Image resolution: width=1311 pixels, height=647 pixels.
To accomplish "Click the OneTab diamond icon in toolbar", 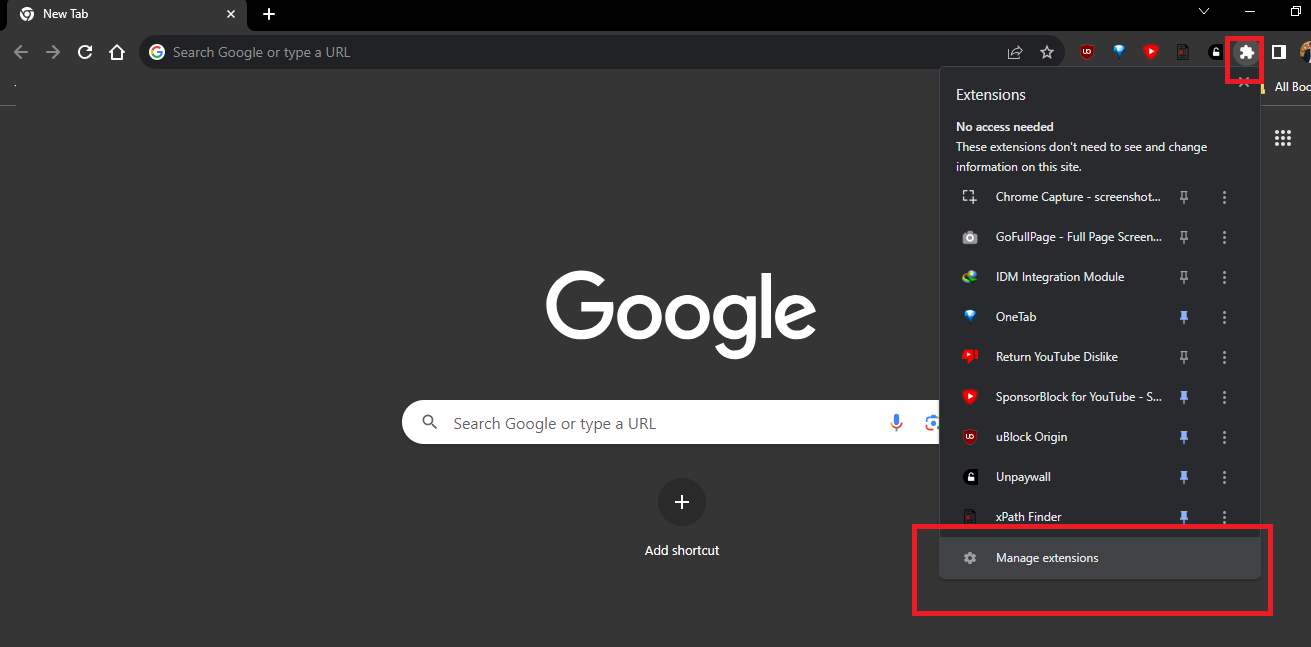I will click(1119, 52).
